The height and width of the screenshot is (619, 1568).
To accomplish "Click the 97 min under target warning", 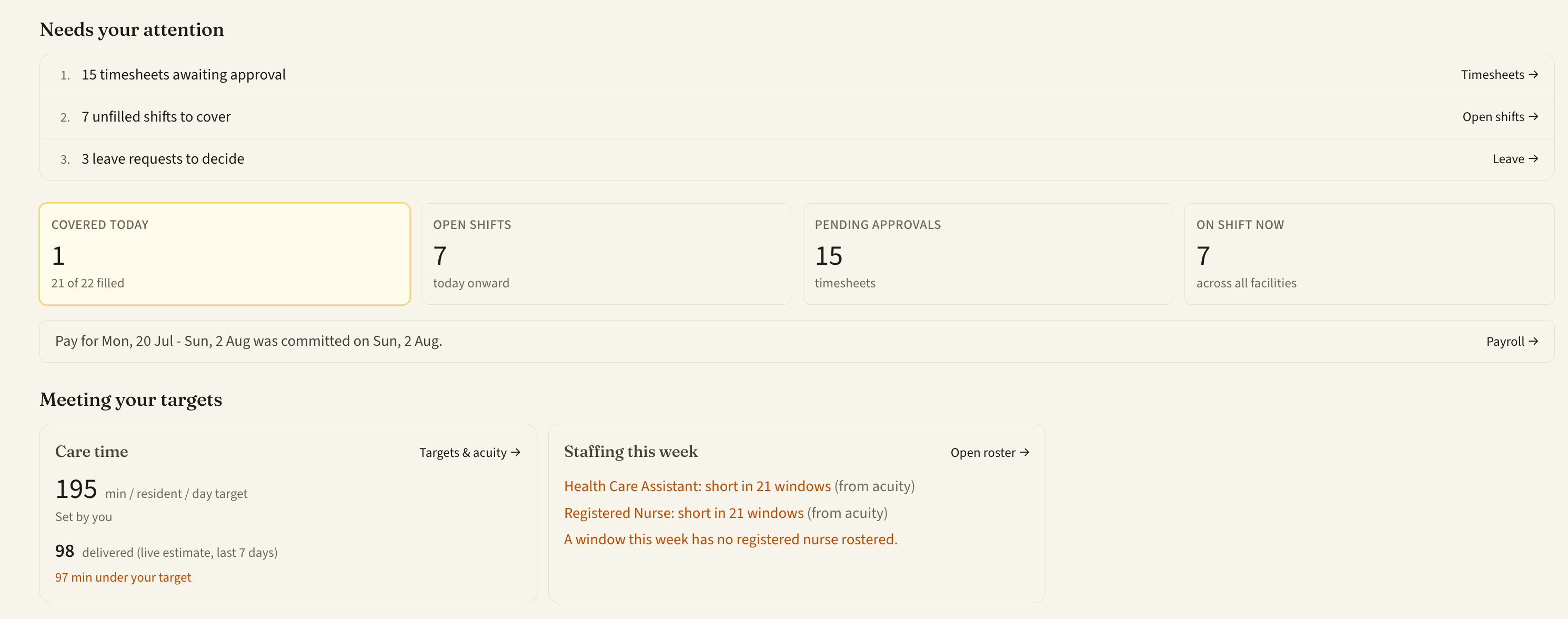I will 123,577.
